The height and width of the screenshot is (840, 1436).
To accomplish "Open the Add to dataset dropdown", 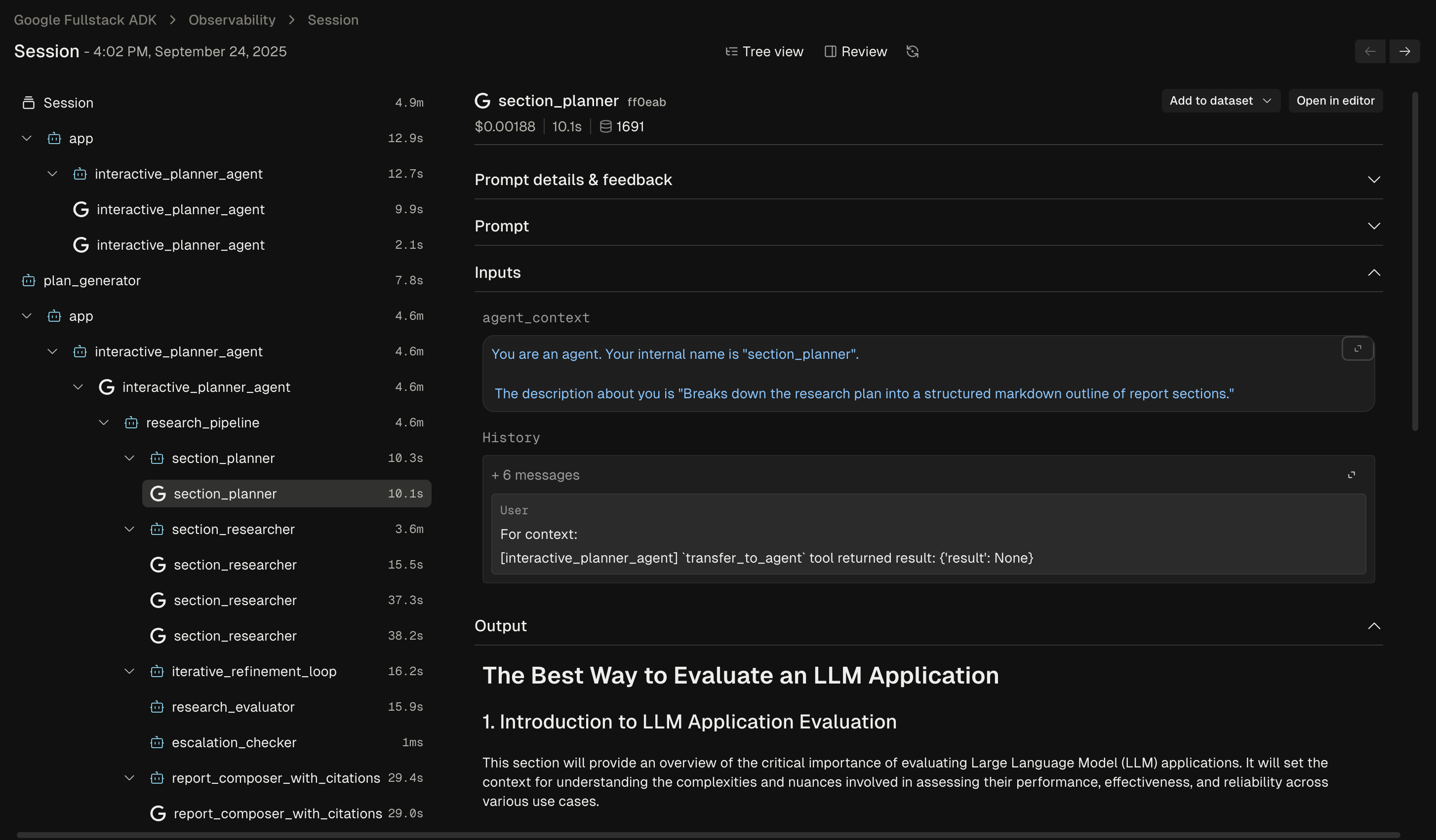I will pyautogui.click(x=1221, y=101).
